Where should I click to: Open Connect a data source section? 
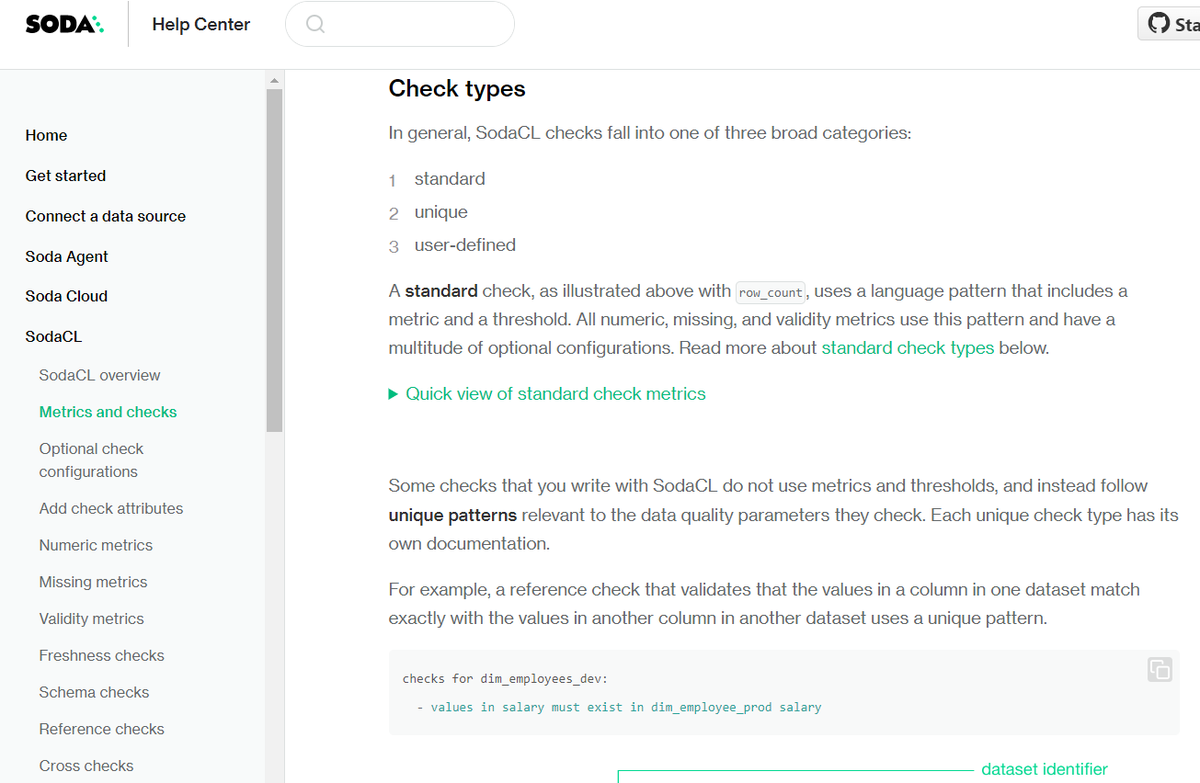pos(105,216)
